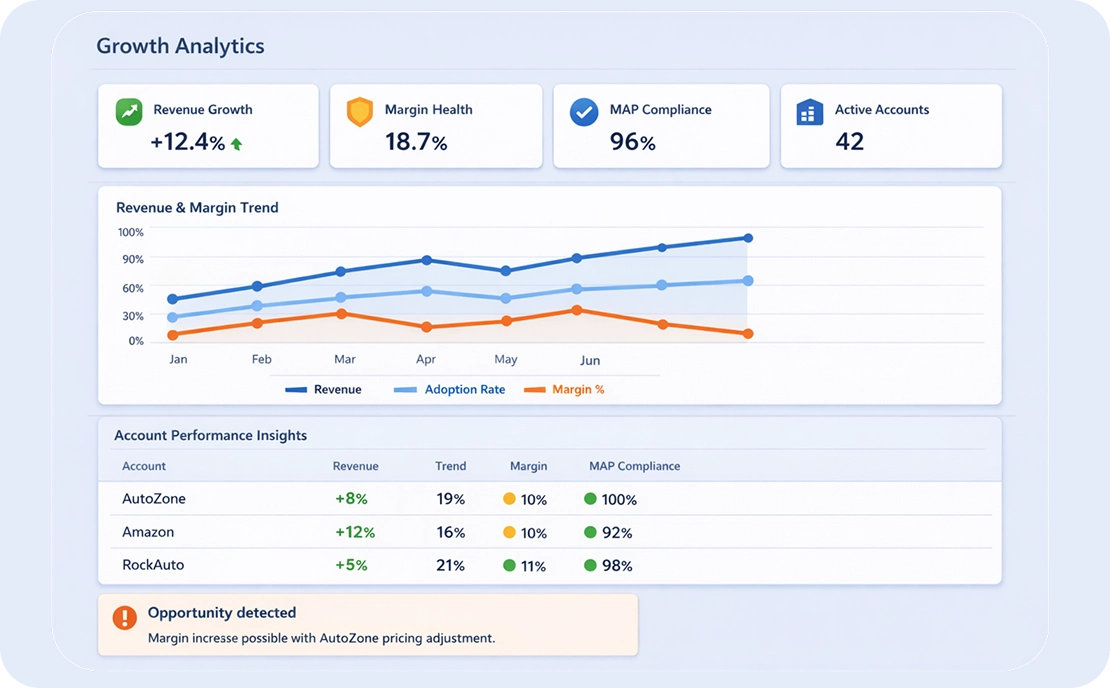Viewport: 1110px width, 688px height.
Task: Click the green up arrow beside +12.4%
Action: click(237, 144)
